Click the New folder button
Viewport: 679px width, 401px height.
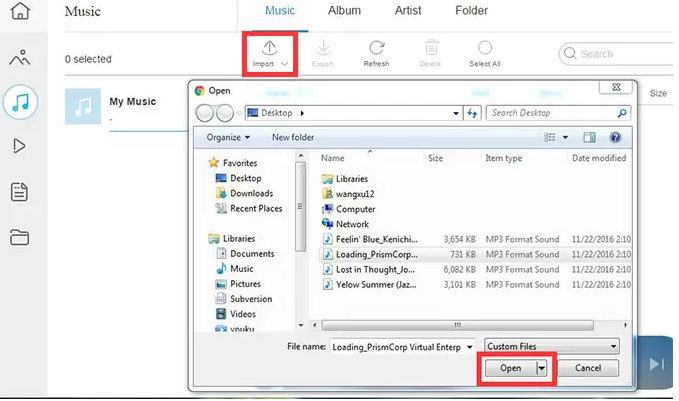(292, 137)
